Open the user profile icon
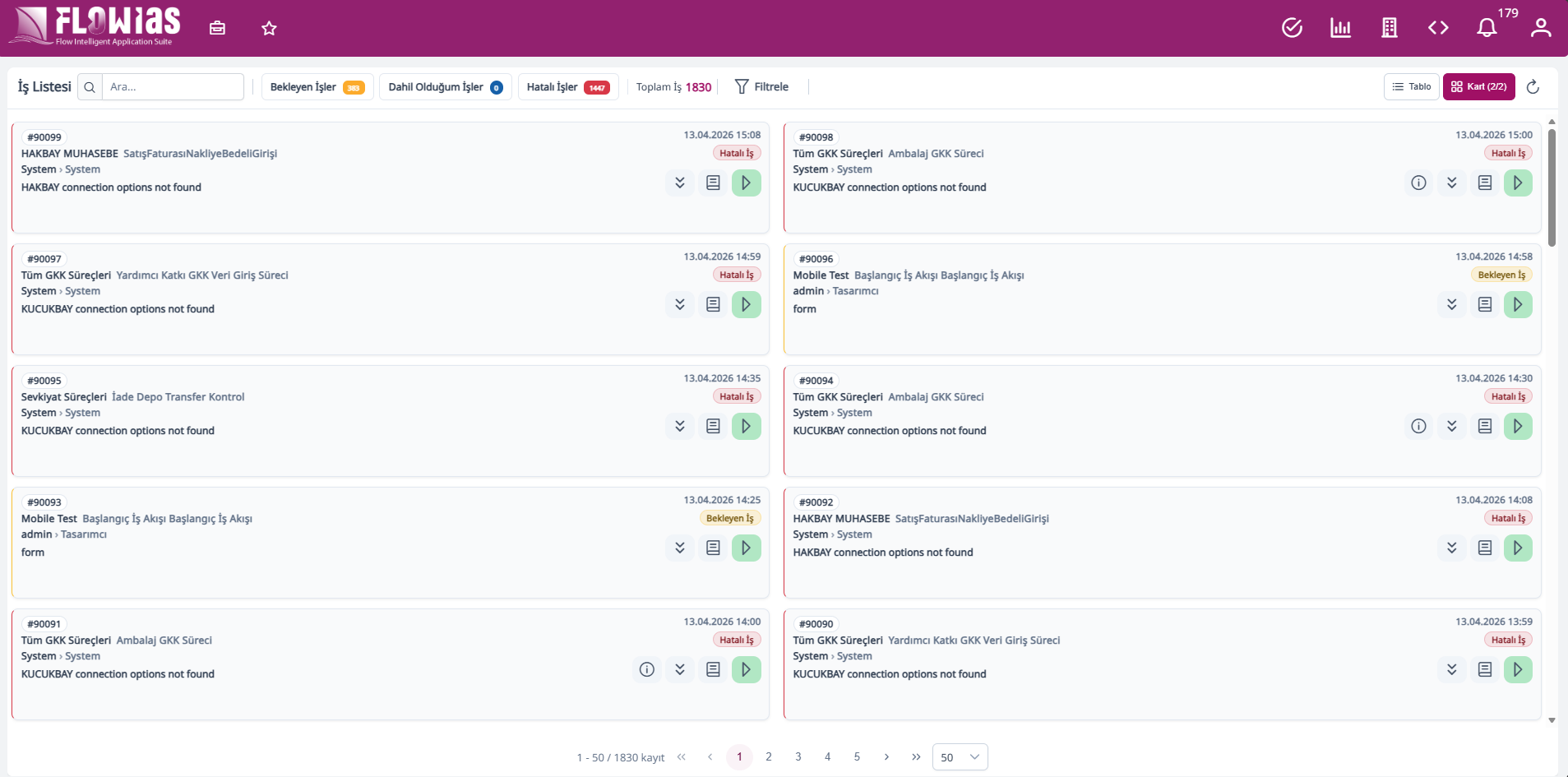 1541,28
